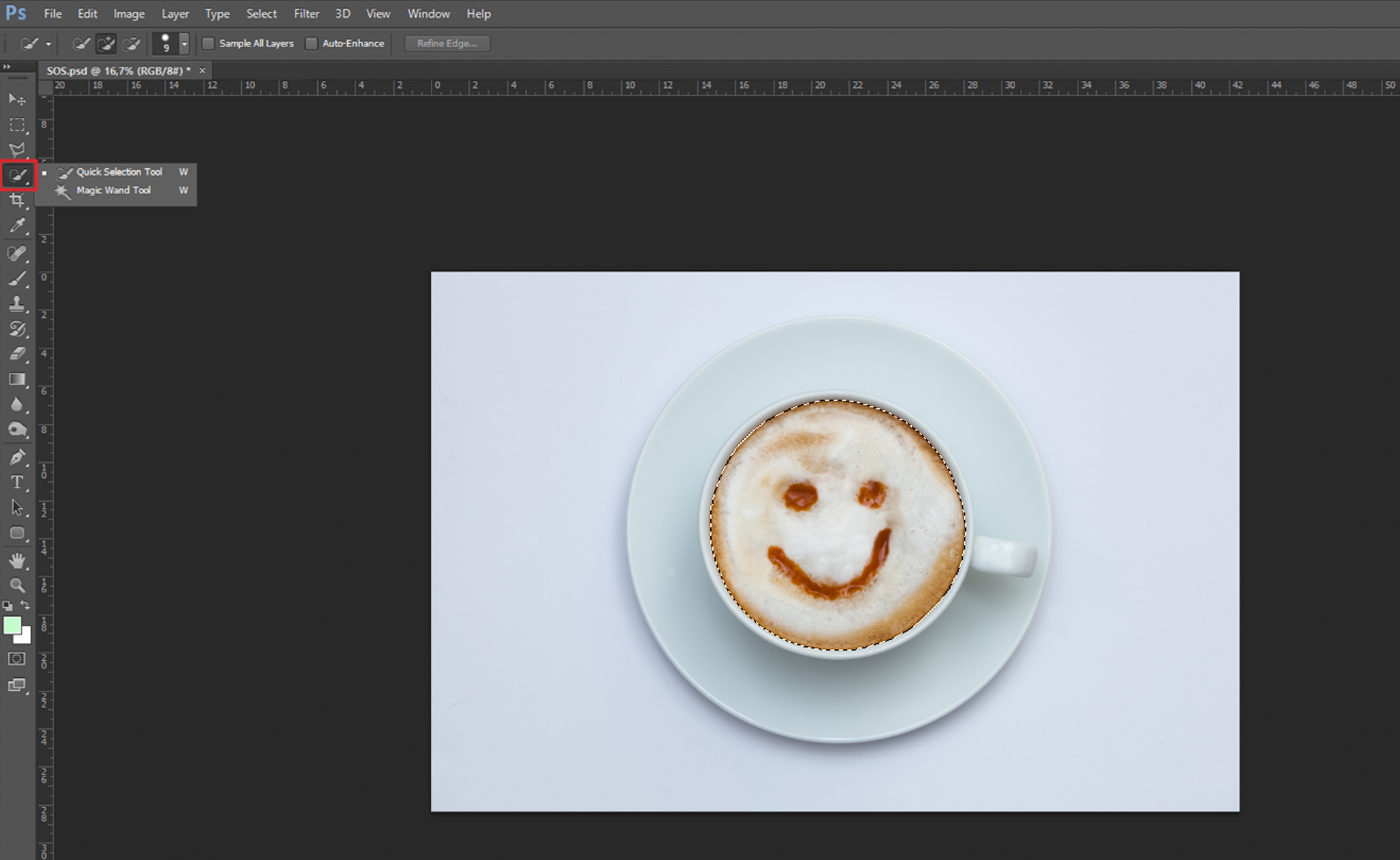Select the Eyedropper tool

[x=17, y=226]
